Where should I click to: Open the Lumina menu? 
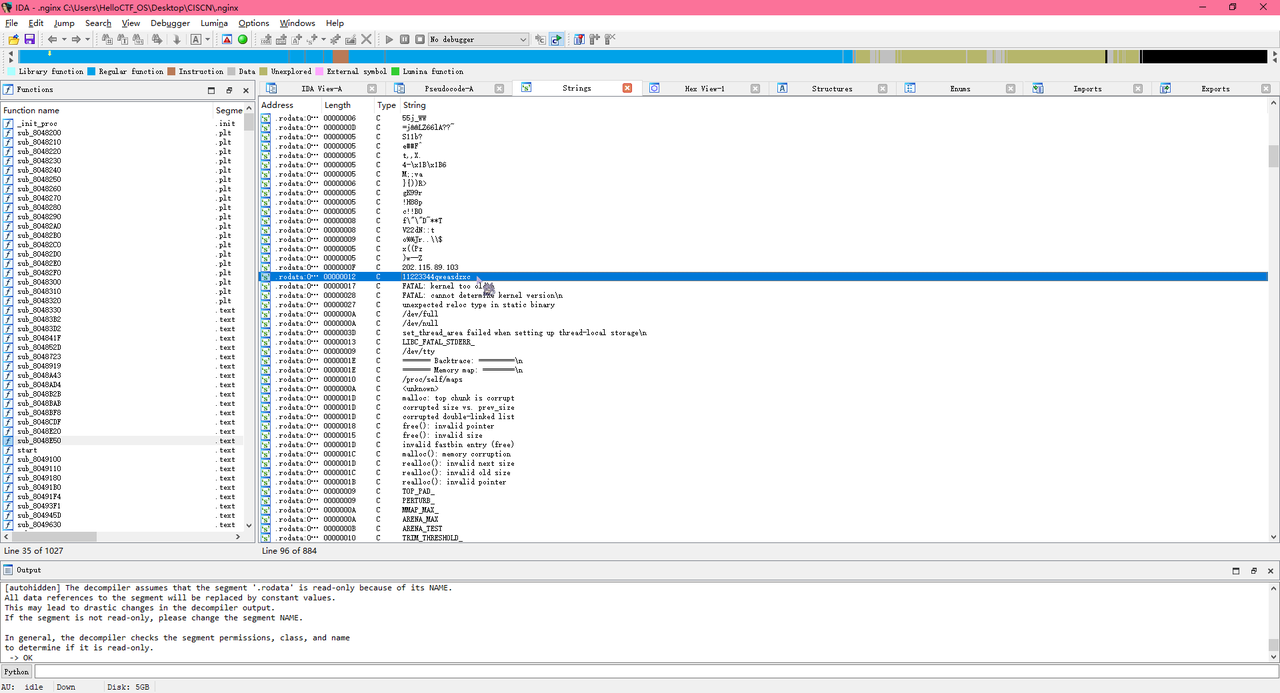click(x=214, y=23)
